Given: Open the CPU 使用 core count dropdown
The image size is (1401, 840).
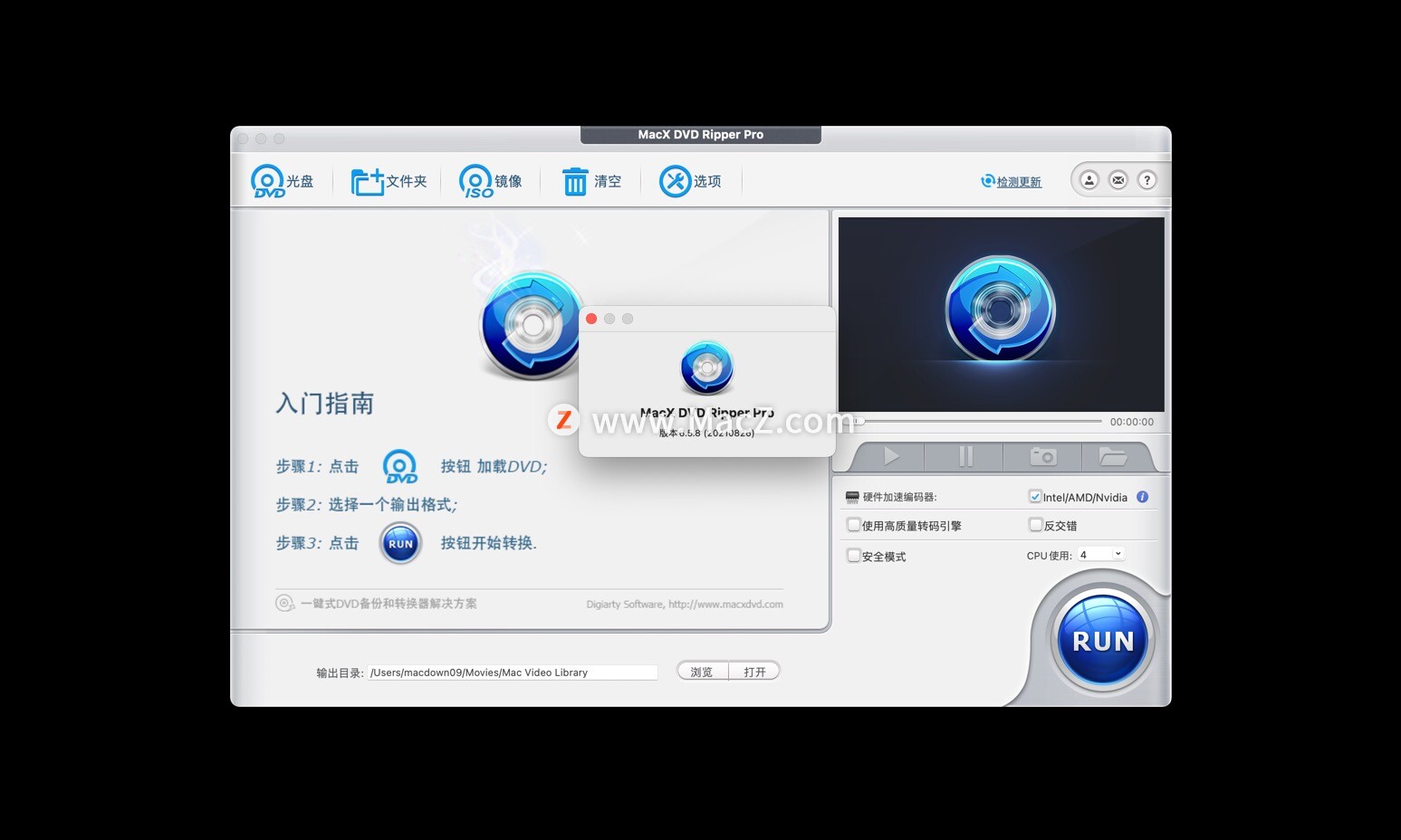Looking at the screenshot, I should [x=1100, y=555].
